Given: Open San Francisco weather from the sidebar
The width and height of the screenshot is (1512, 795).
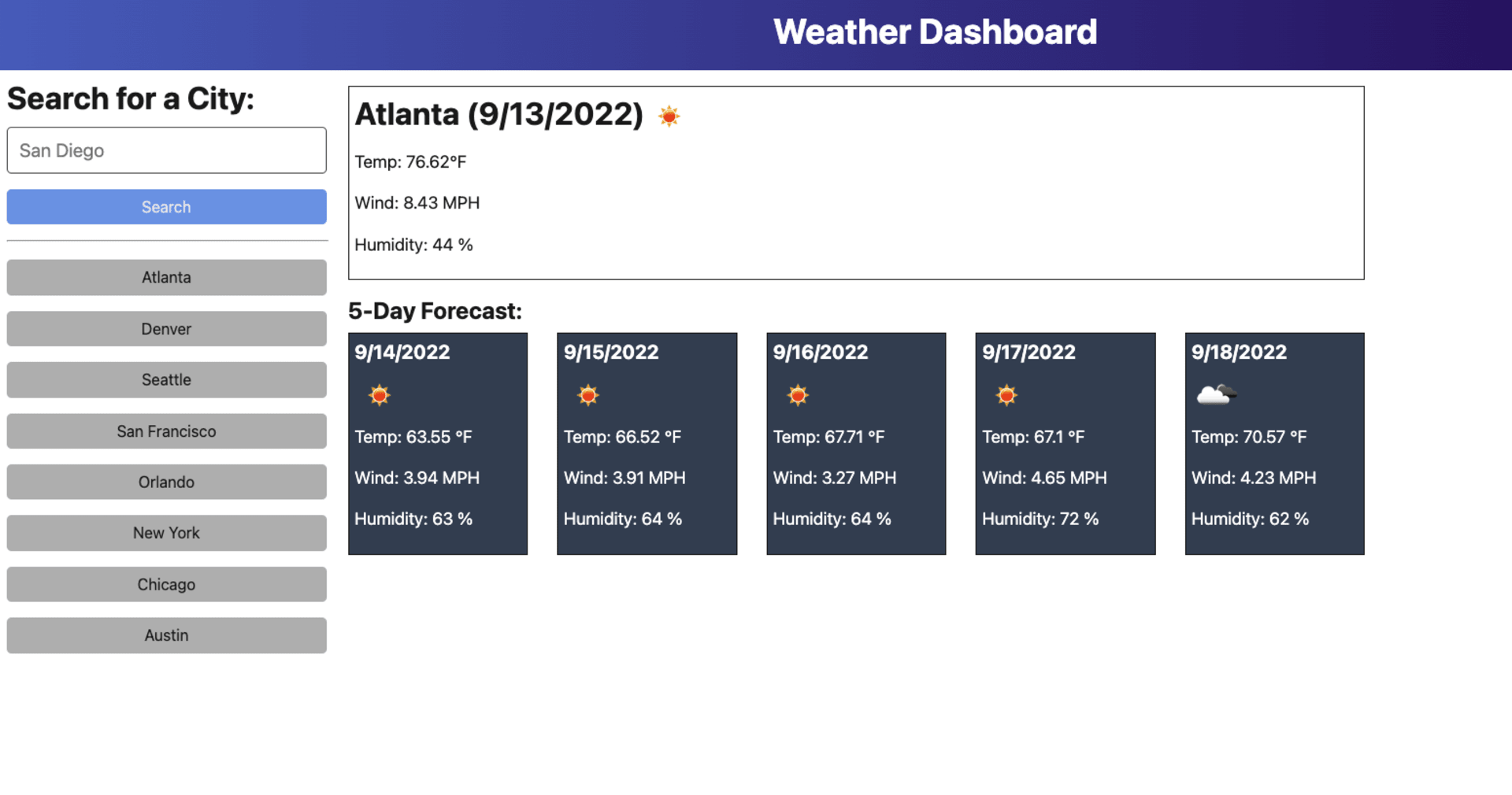Looking at the screenshot, I should click(166, 431).
